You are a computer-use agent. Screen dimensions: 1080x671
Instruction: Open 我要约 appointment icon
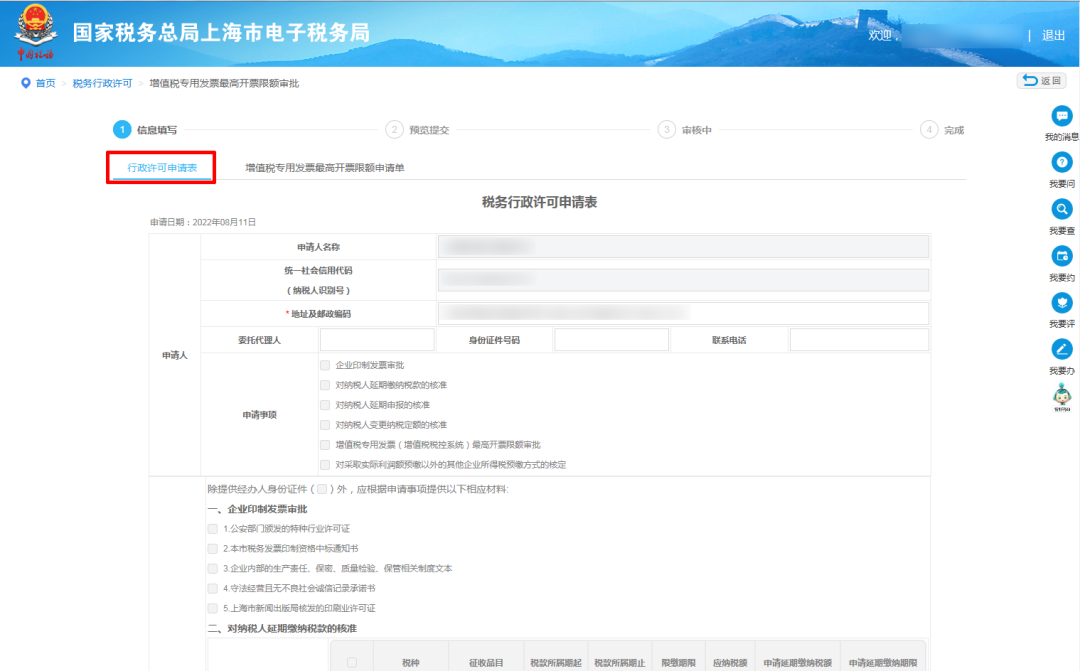click(1061, 256)
